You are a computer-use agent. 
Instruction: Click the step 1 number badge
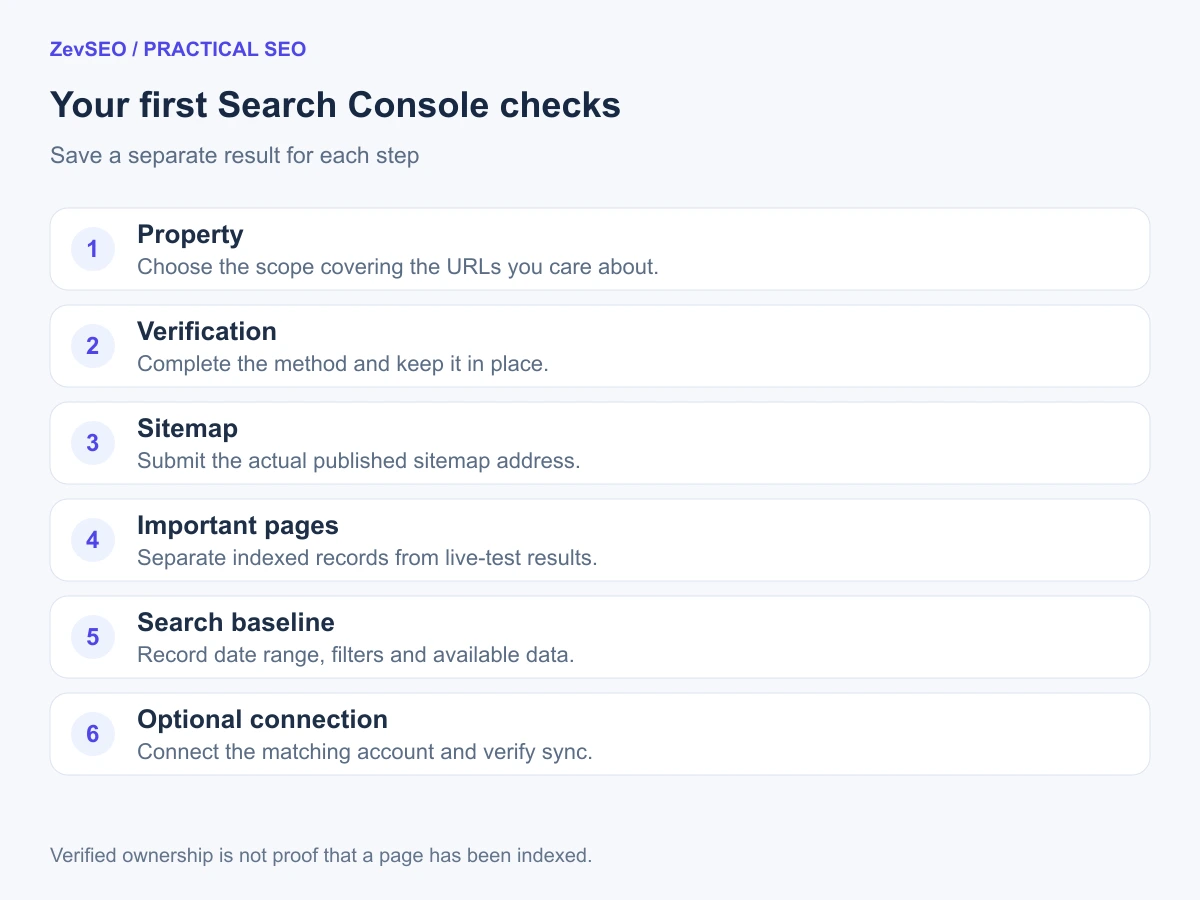point(93,249)
